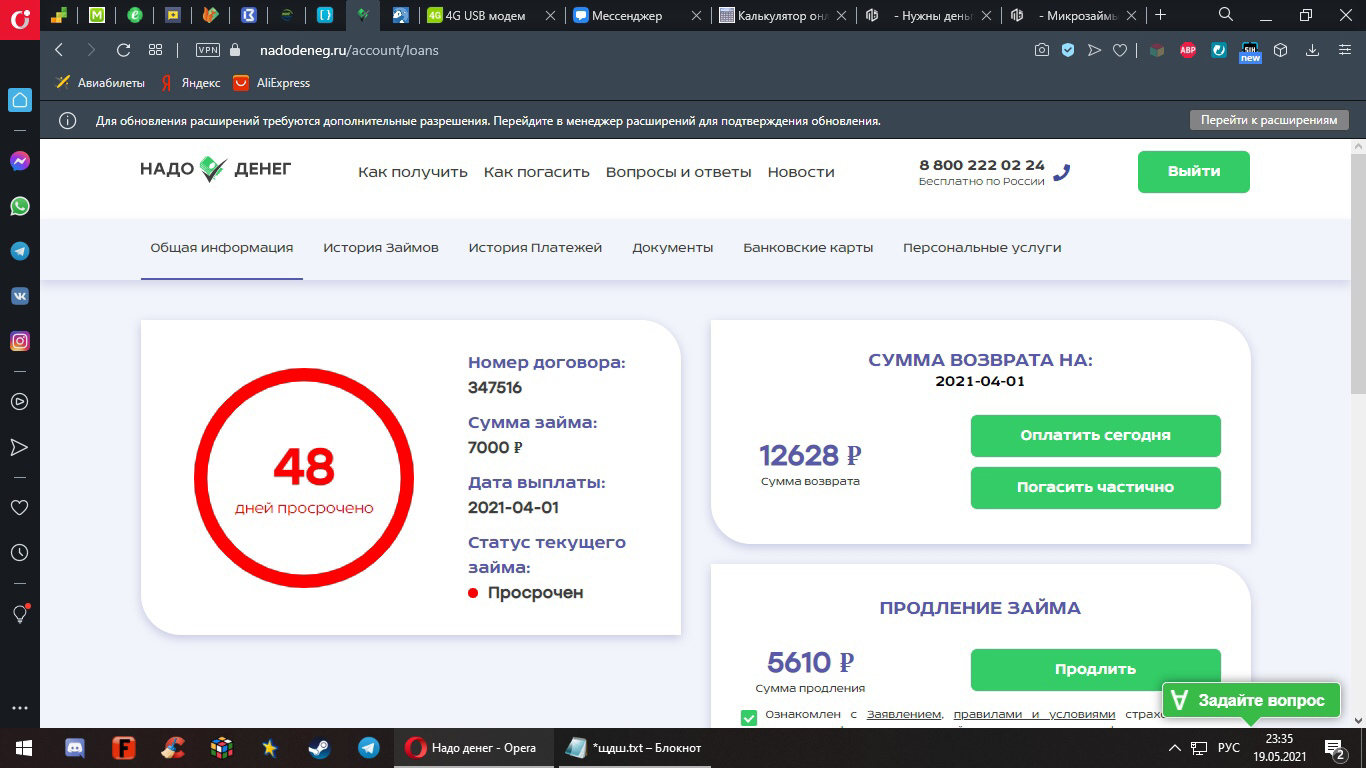The width and height of the screenshot is (1366, 768).
Task: Click the lightbulb icon in the sidebar
Action: click(19, 613)
